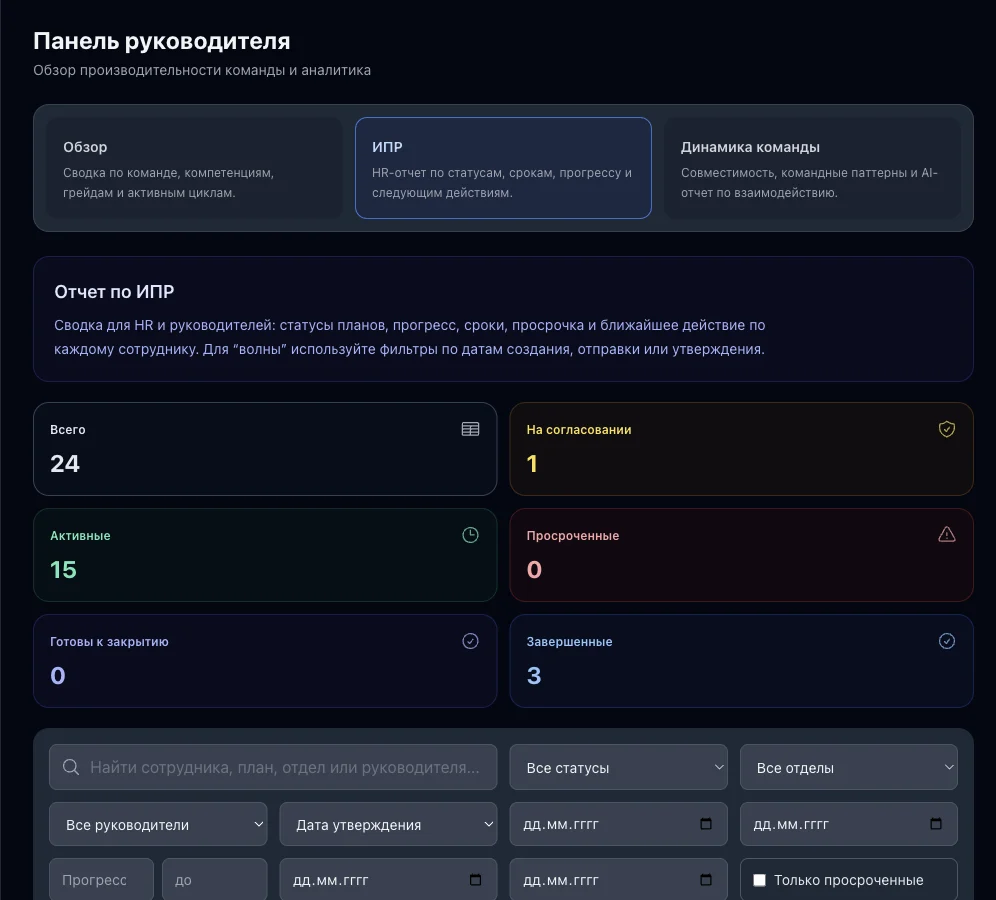This screenshot has width=996, height=900.
Task: Click дд.мм.гггг text in first top-row date field
Action: tap(561, 824)
